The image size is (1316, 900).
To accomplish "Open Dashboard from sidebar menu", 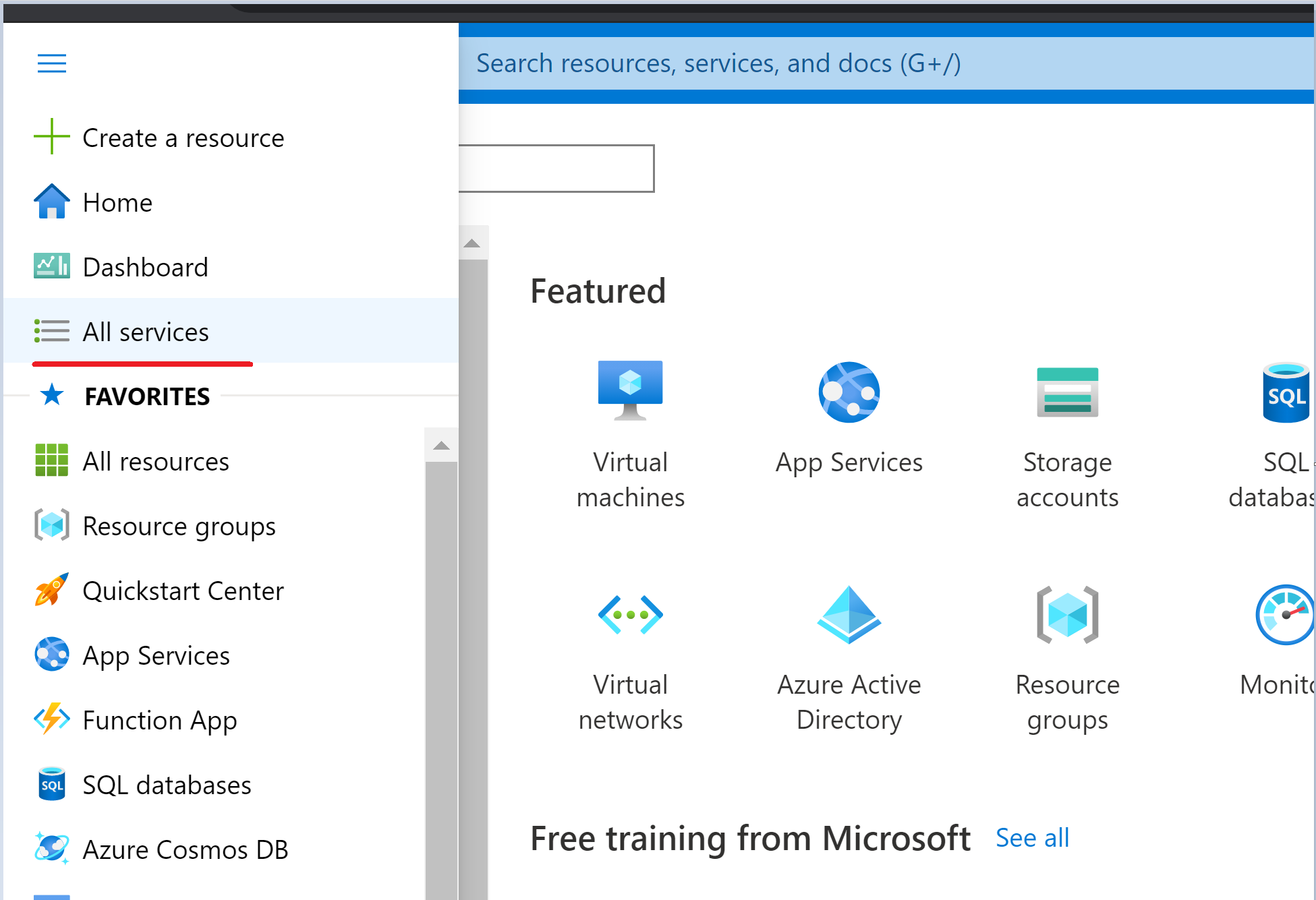I will 145,267.
